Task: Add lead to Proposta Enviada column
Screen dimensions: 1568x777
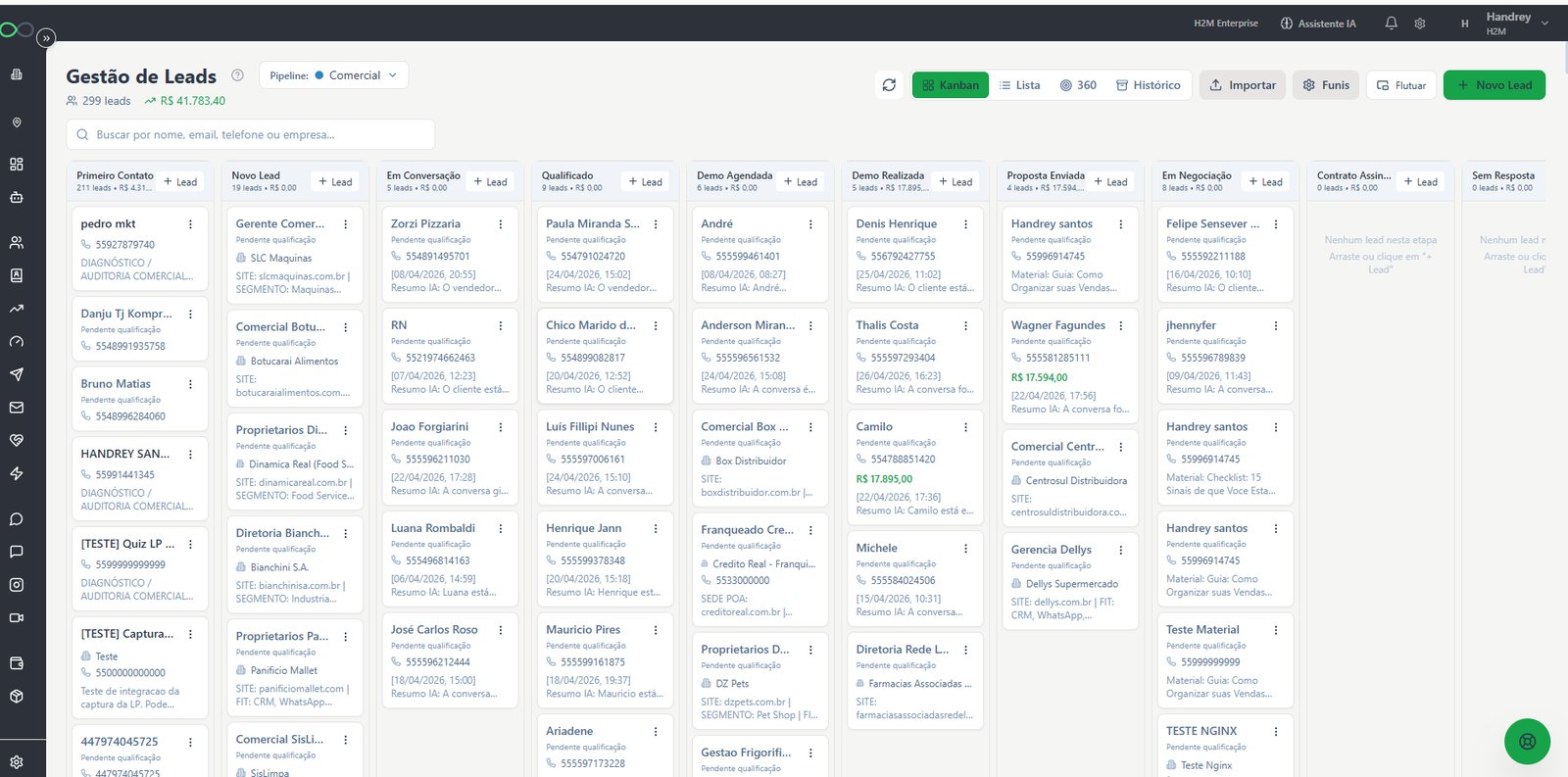Action: (1111, 181)
